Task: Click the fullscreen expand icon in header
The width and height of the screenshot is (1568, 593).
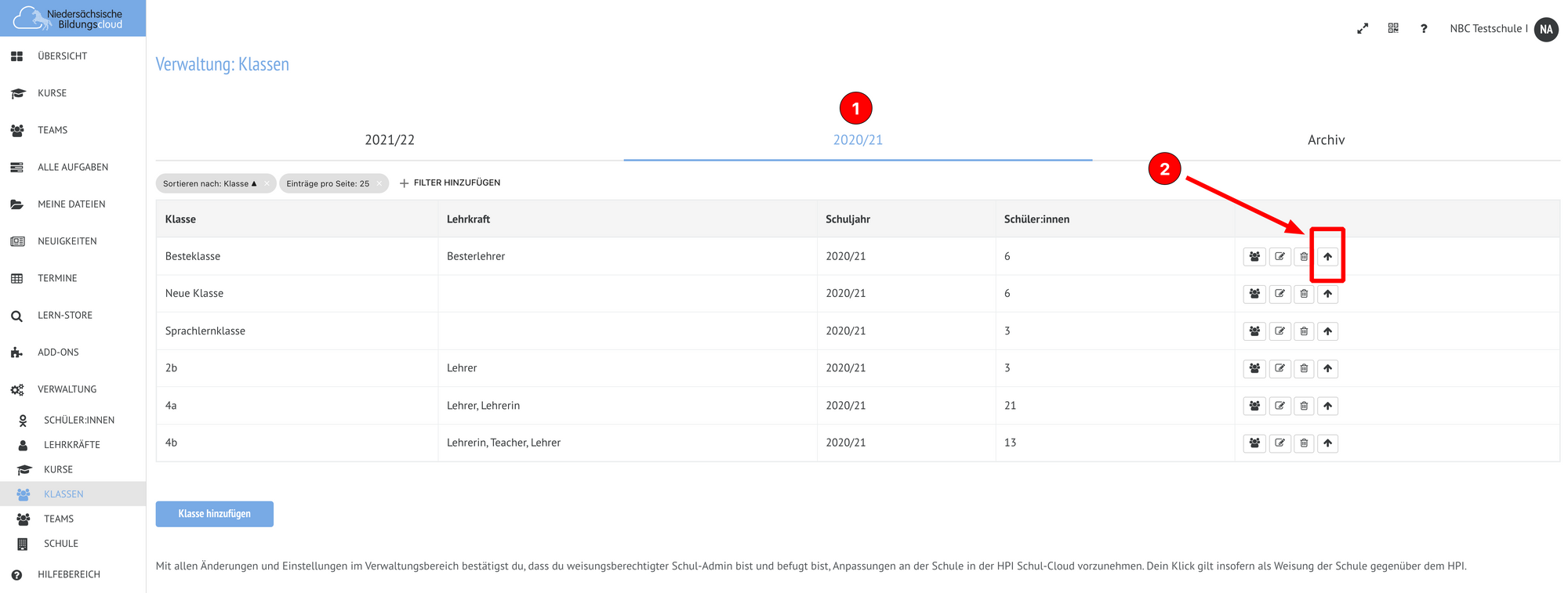Action: tap(1363, 29)
